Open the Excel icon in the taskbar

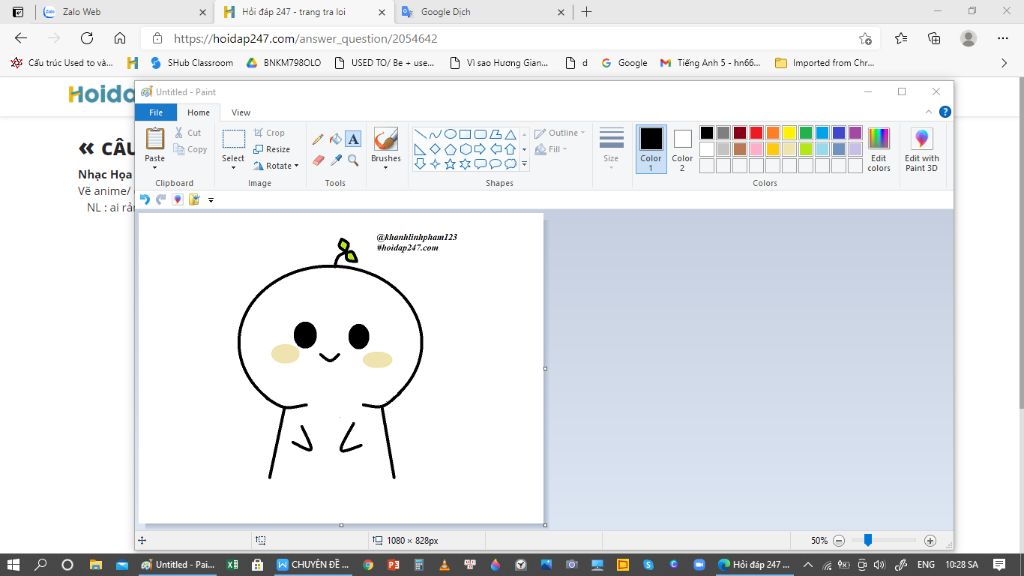[232, 564]
